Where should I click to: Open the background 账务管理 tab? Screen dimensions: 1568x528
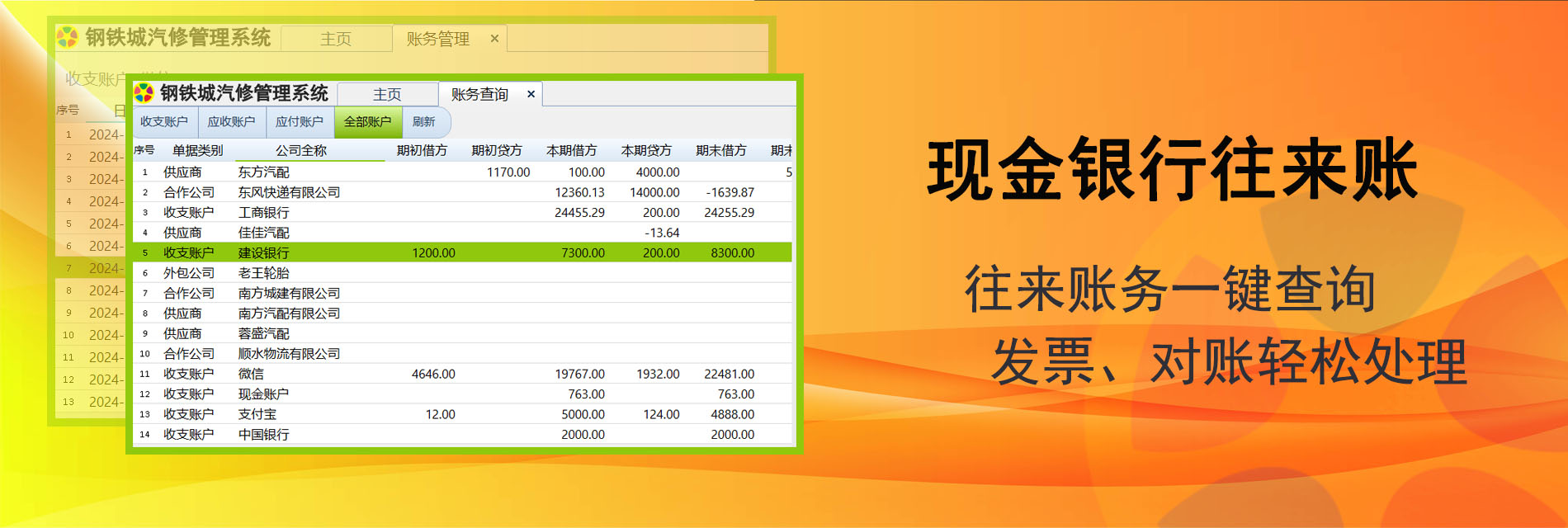437,39
